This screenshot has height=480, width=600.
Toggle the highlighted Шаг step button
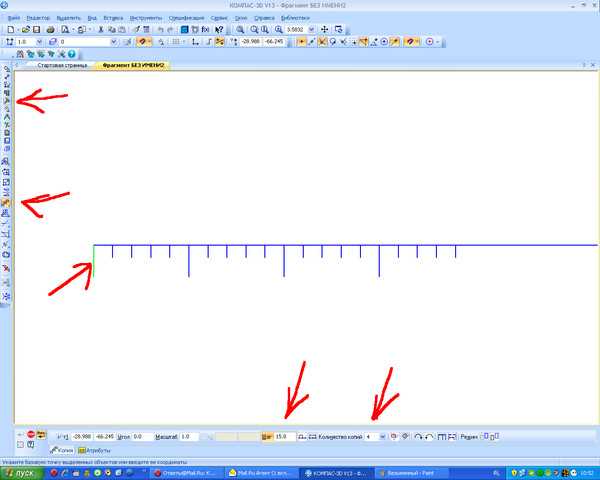coord(267,436)
